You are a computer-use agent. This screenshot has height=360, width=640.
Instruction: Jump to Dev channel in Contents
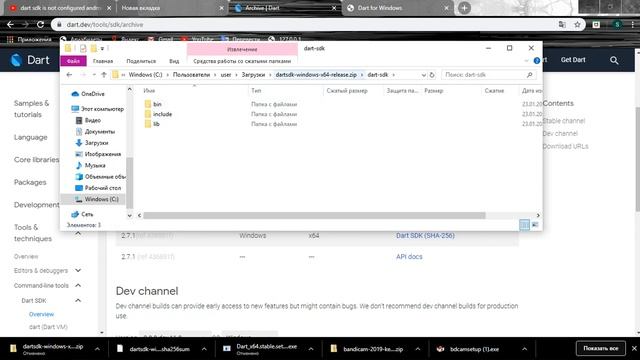[x=560, y=133]
